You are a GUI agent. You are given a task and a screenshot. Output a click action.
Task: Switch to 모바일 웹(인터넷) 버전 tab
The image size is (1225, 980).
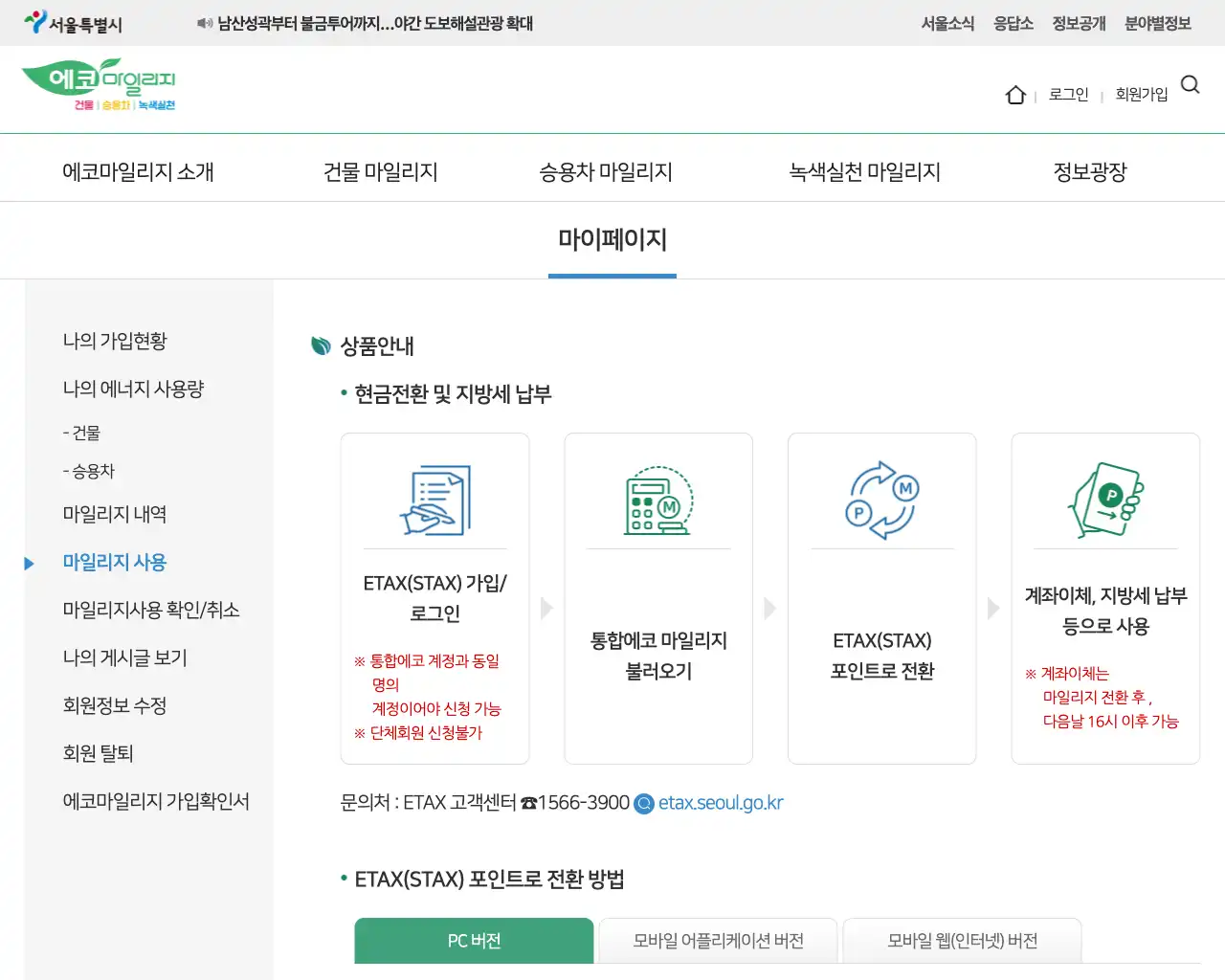[962, 941]
